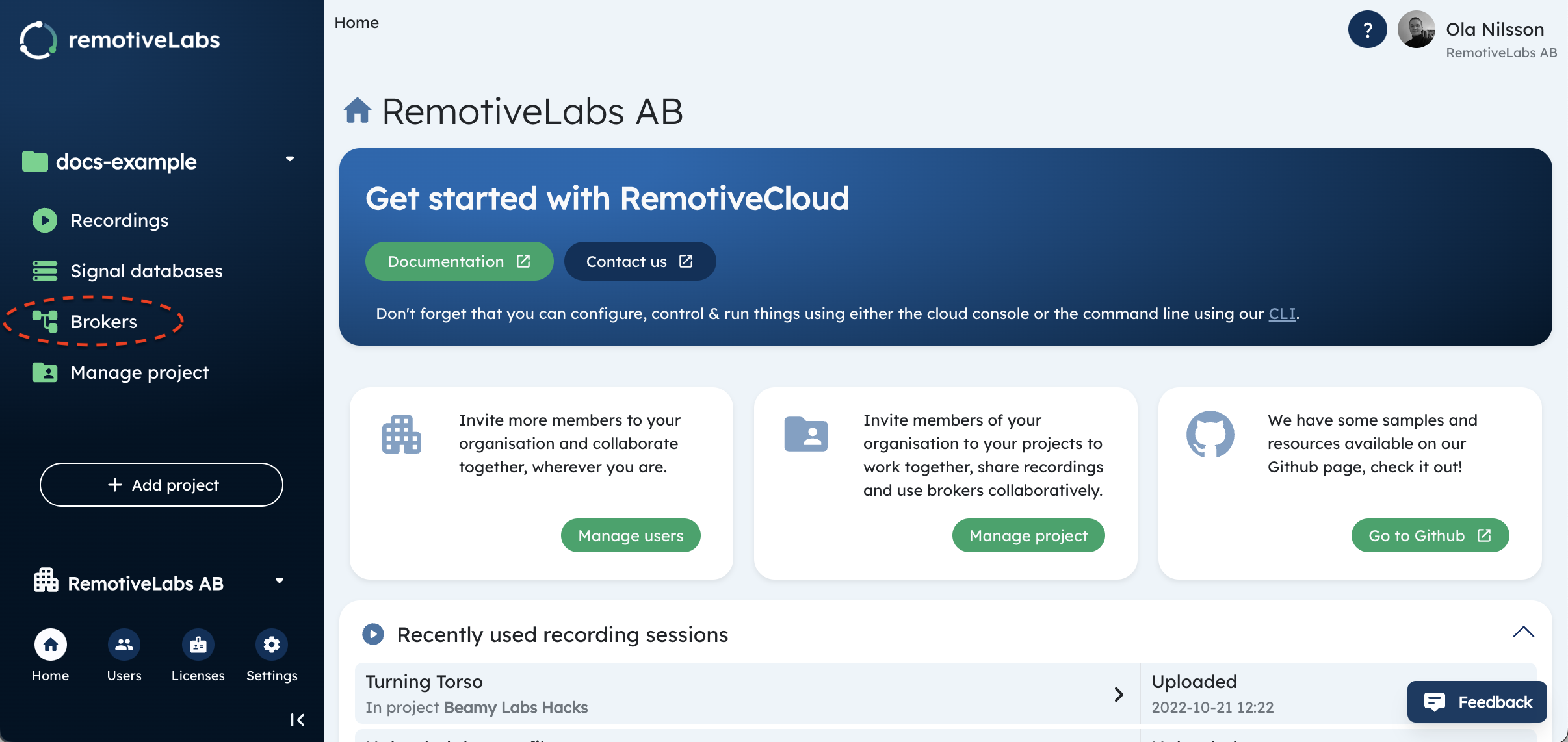Follow the CLI link
Viewport: 1568px width, 742px height.
tap(1282, 314)
